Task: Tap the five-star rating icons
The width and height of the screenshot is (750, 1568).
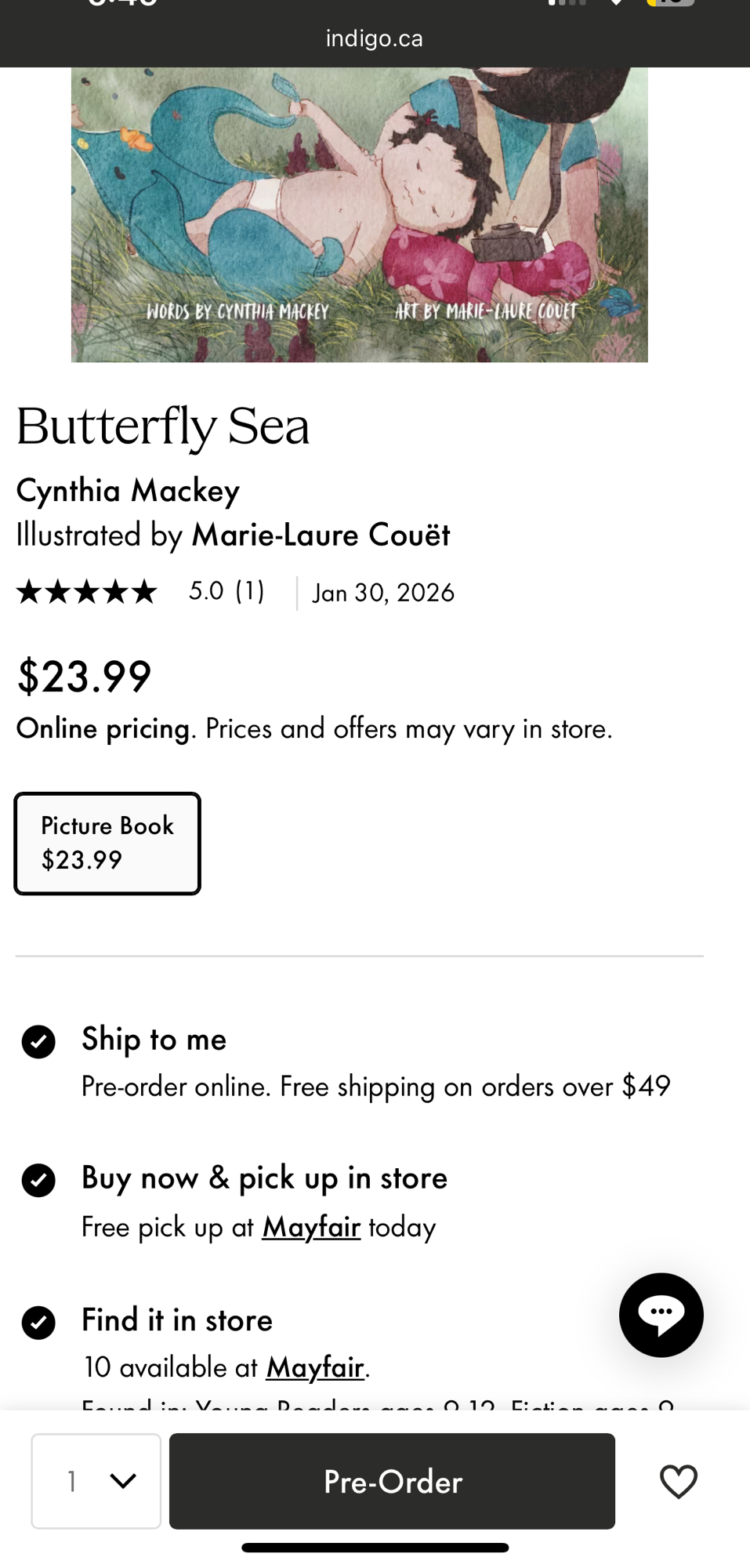Action: point(86,592)
